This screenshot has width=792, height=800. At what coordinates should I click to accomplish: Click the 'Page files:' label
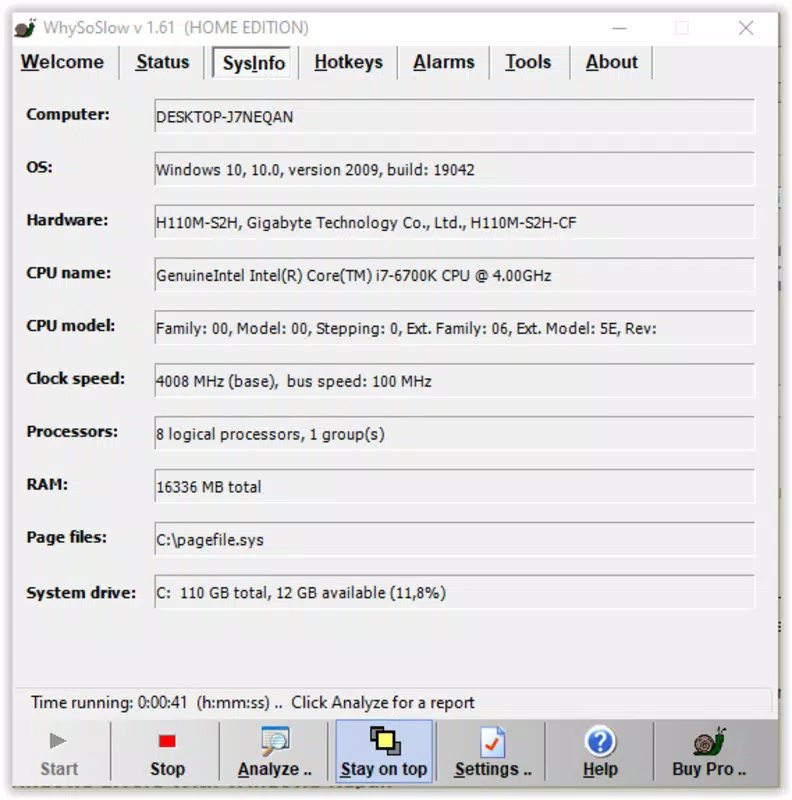66,537
